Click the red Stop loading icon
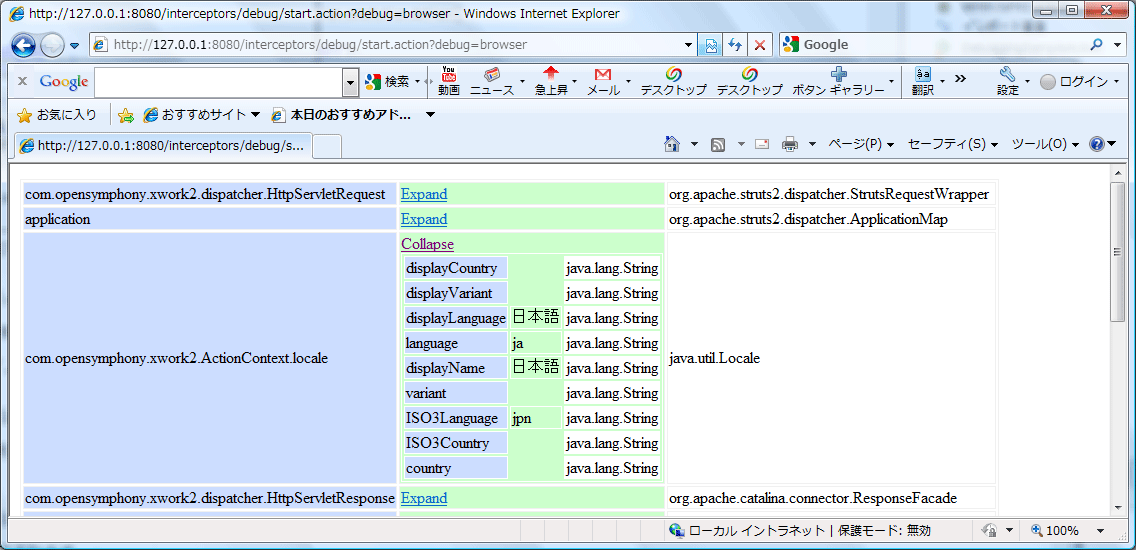 [760, 45]
